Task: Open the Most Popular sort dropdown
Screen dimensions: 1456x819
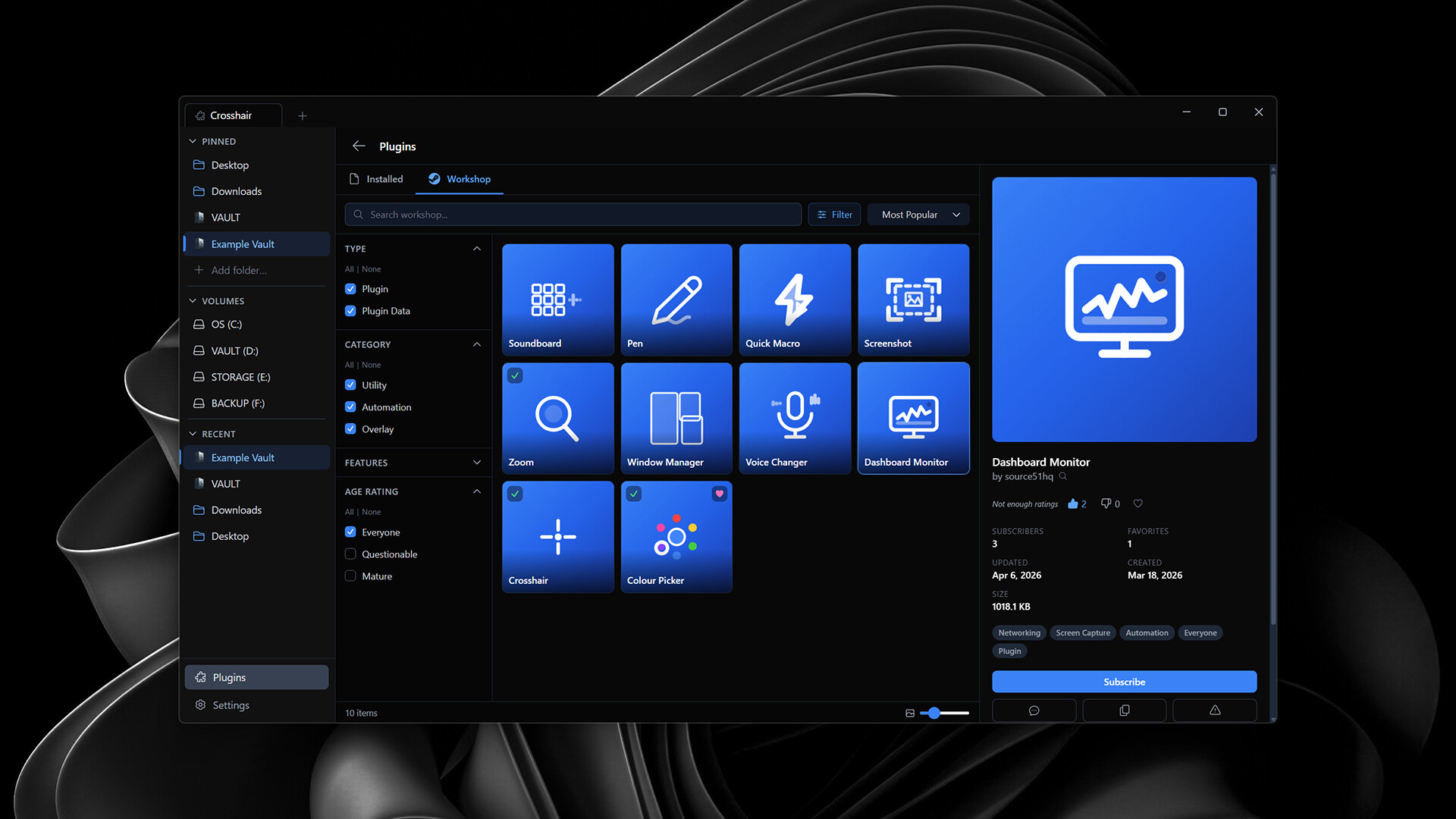Action: (918, 215)
